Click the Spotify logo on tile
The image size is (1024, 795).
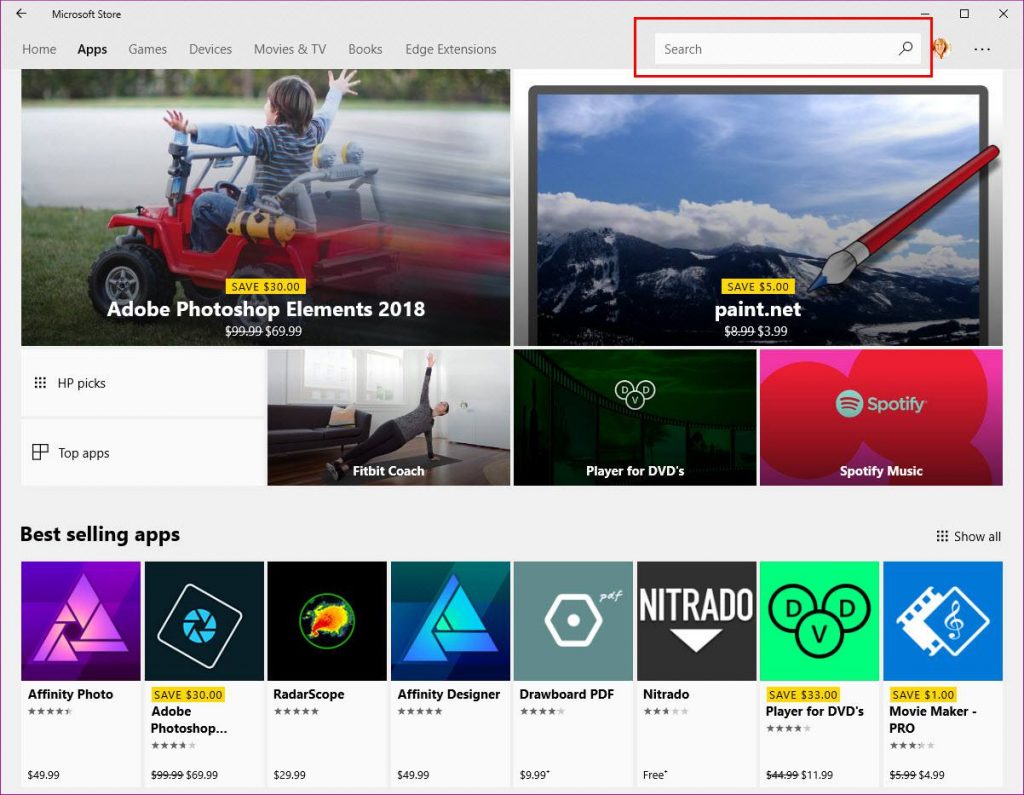881,404
